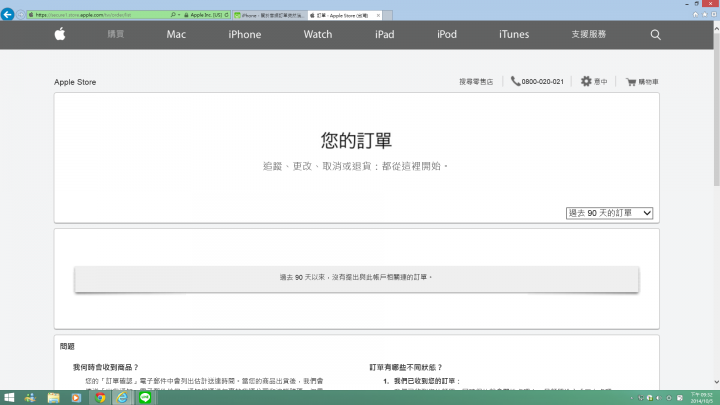Open the search magnifier in Apple navigation

click(x=655, y=34)
